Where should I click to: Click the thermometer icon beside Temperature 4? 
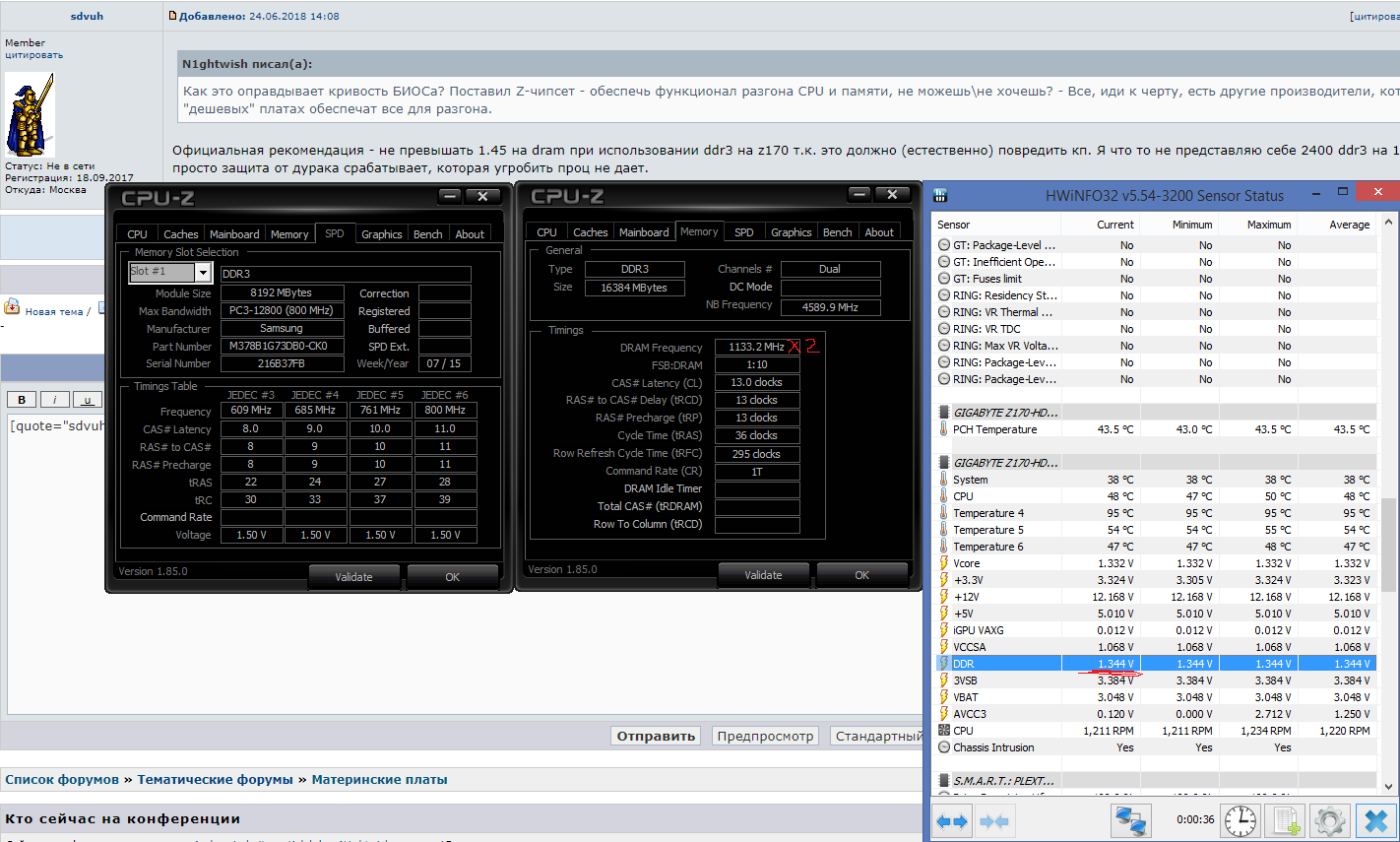[x=944, y=513]
